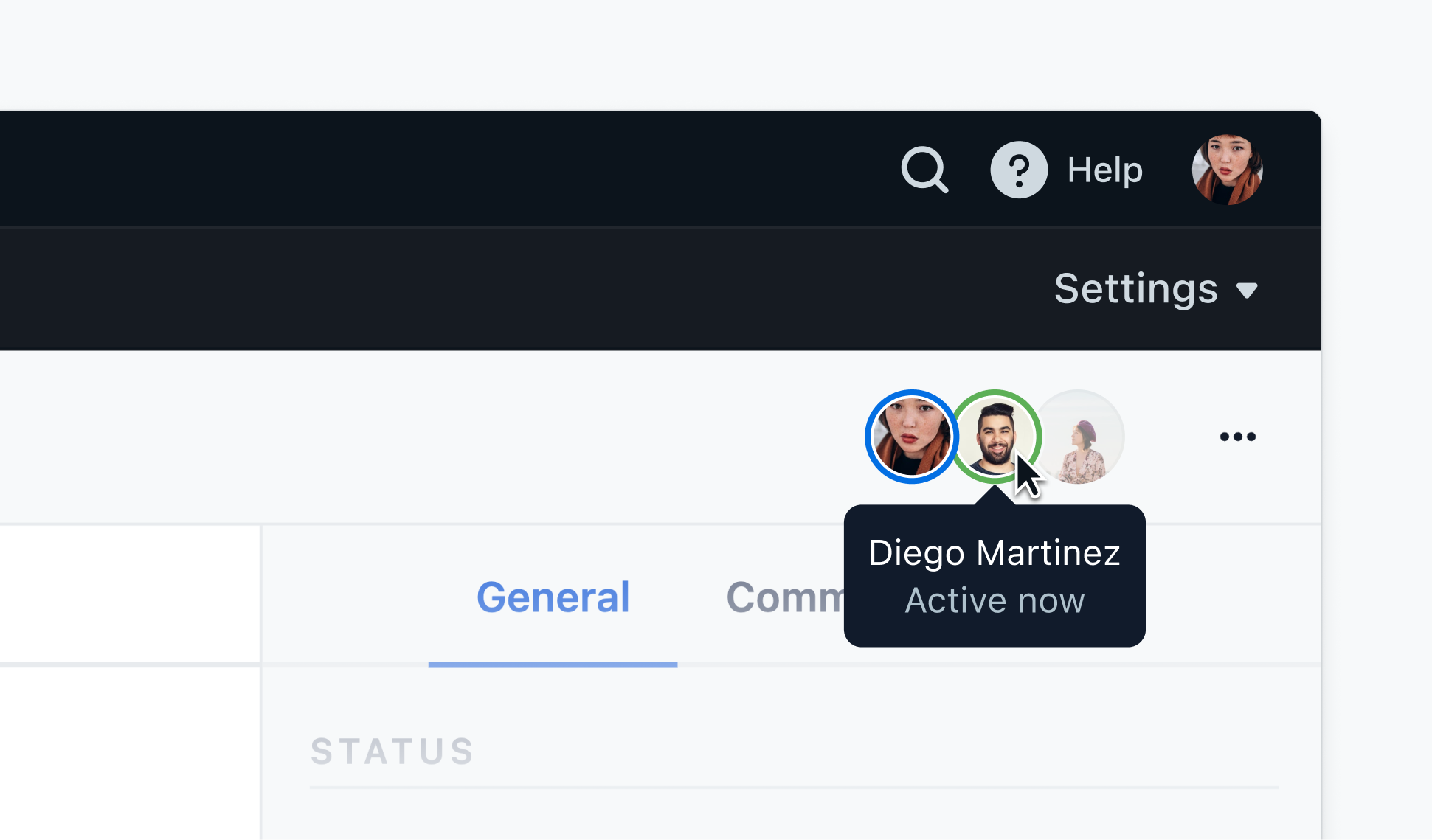Expand the Settings dropdown menu label
The width and height of the screenshot is (1432, 840).
click(1135, 288)
